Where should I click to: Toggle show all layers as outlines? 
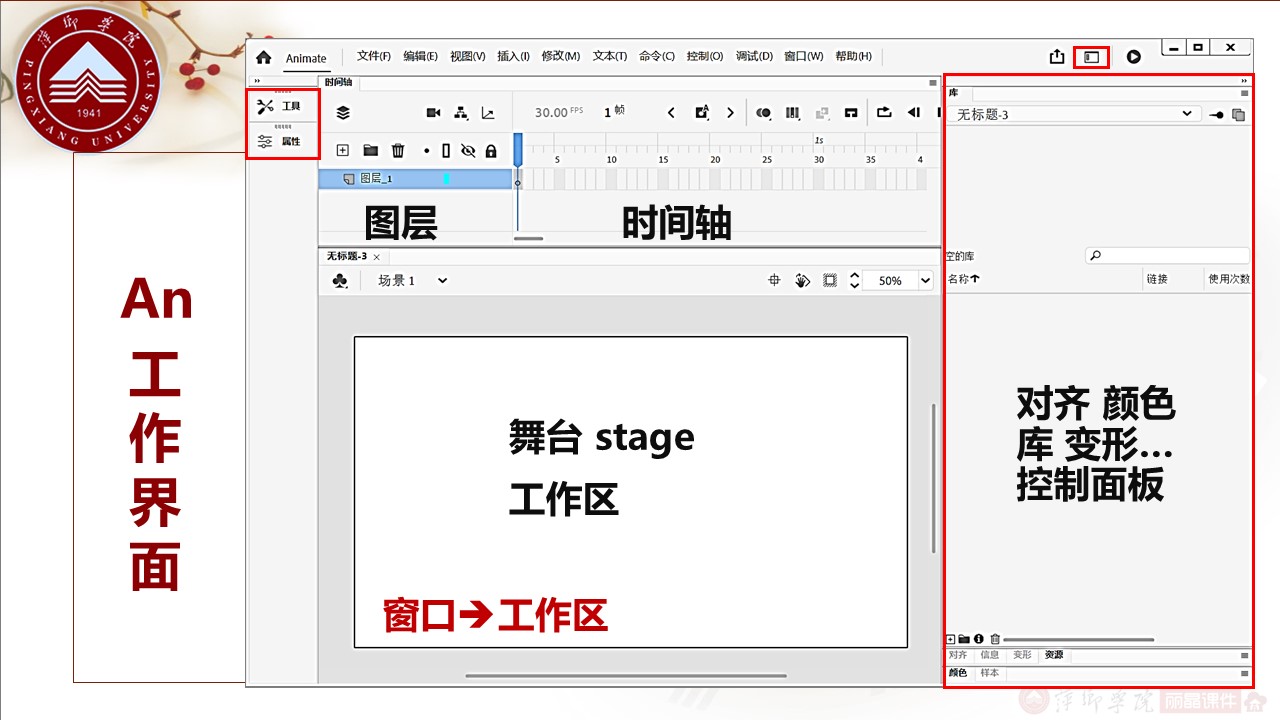pos(446,151)
